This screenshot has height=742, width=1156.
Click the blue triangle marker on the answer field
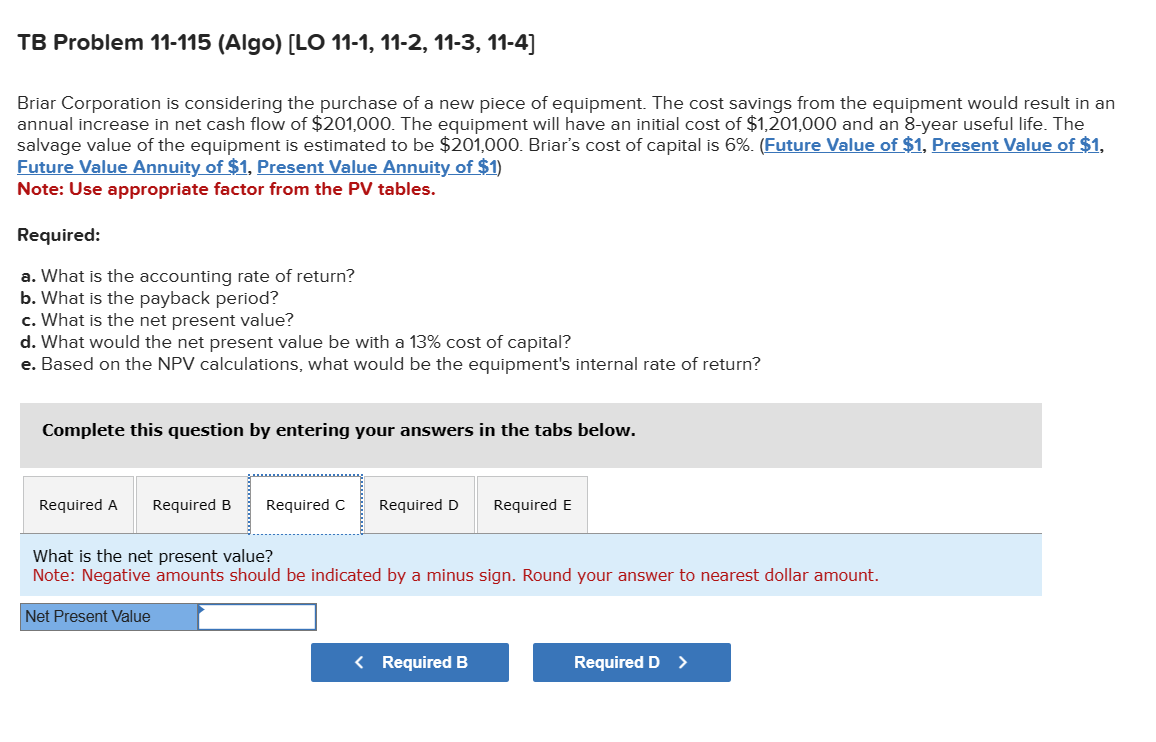coord(203,608)
